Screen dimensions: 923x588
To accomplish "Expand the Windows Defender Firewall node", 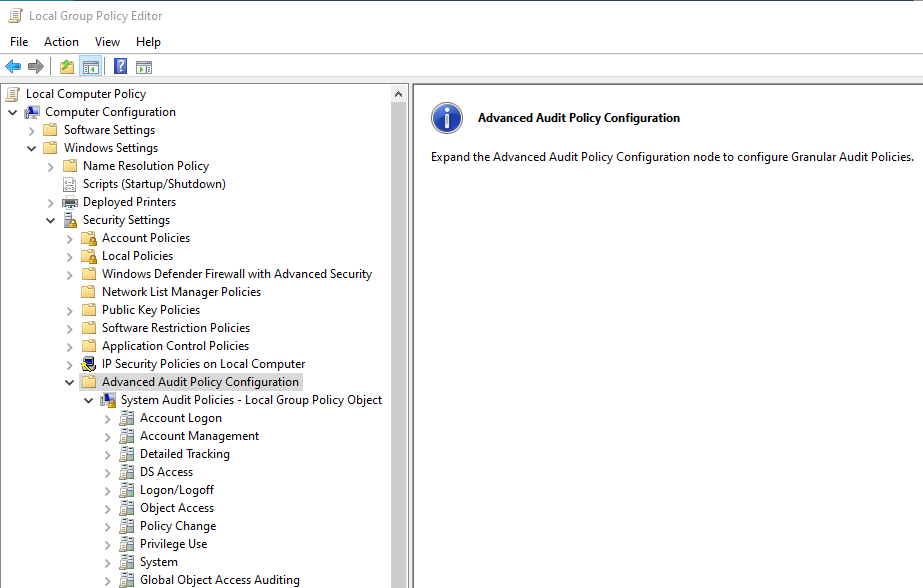I will 69,275.
